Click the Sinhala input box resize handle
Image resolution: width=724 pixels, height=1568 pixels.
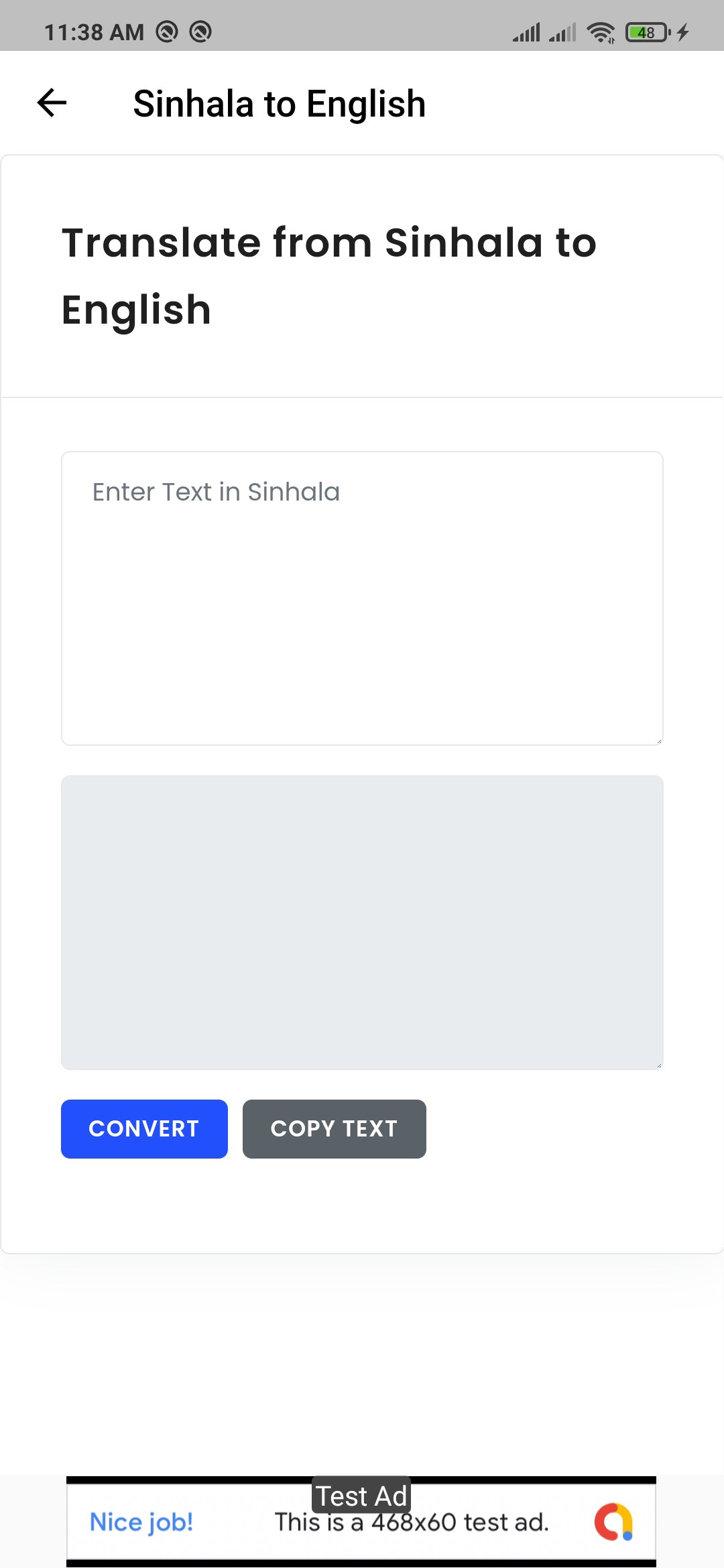[659, 740]
